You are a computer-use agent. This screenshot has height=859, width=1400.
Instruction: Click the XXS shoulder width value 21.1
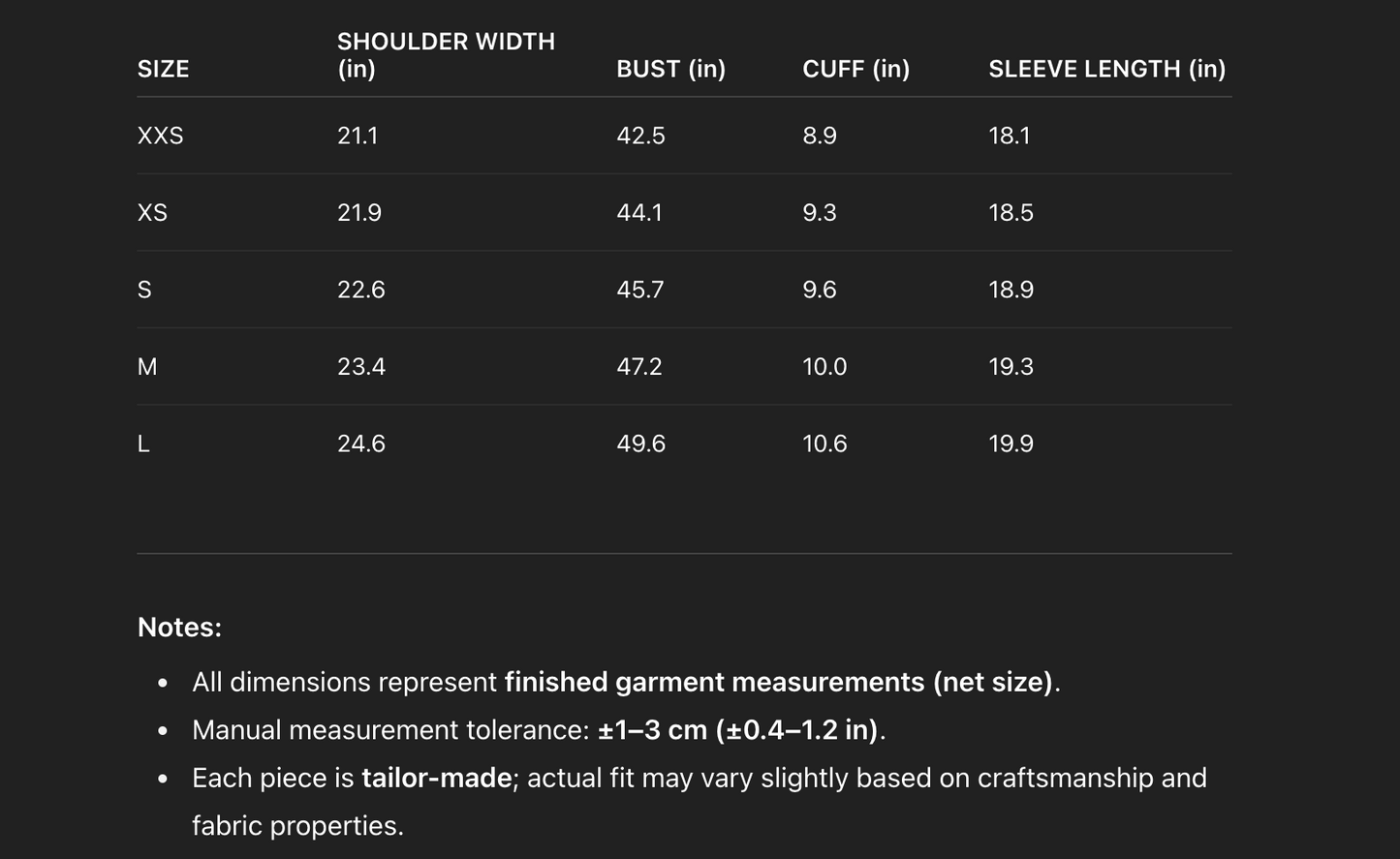358,136
